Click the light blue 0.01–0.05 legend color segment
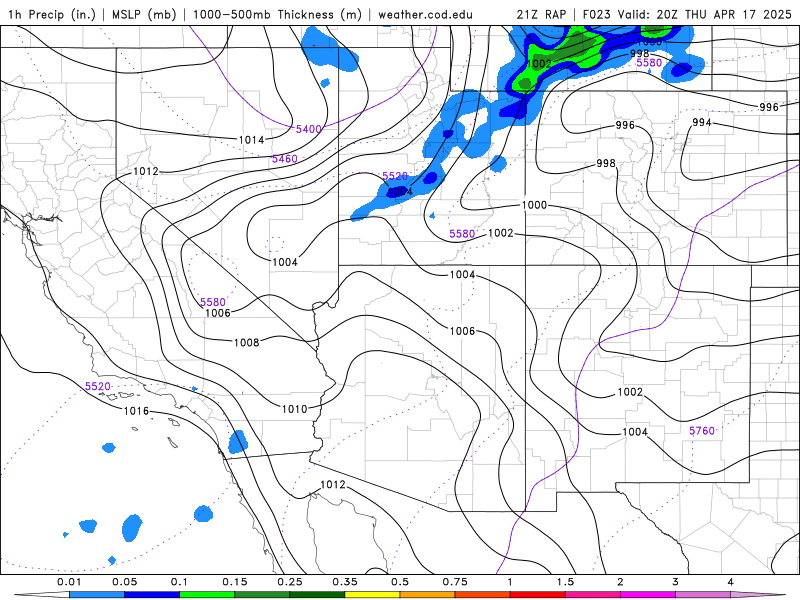This screenshot has height=600, width=800. click(x=97, y=595)
